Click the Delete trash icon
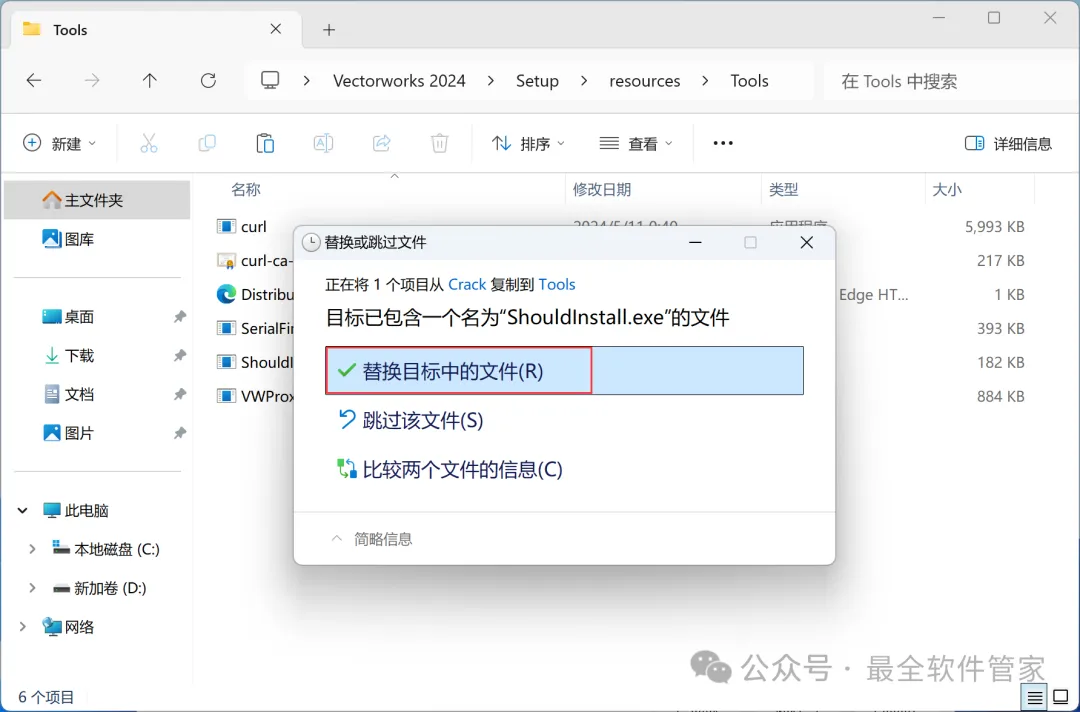Viewport: 1080px width, 712px height. [x=439, y=143]
